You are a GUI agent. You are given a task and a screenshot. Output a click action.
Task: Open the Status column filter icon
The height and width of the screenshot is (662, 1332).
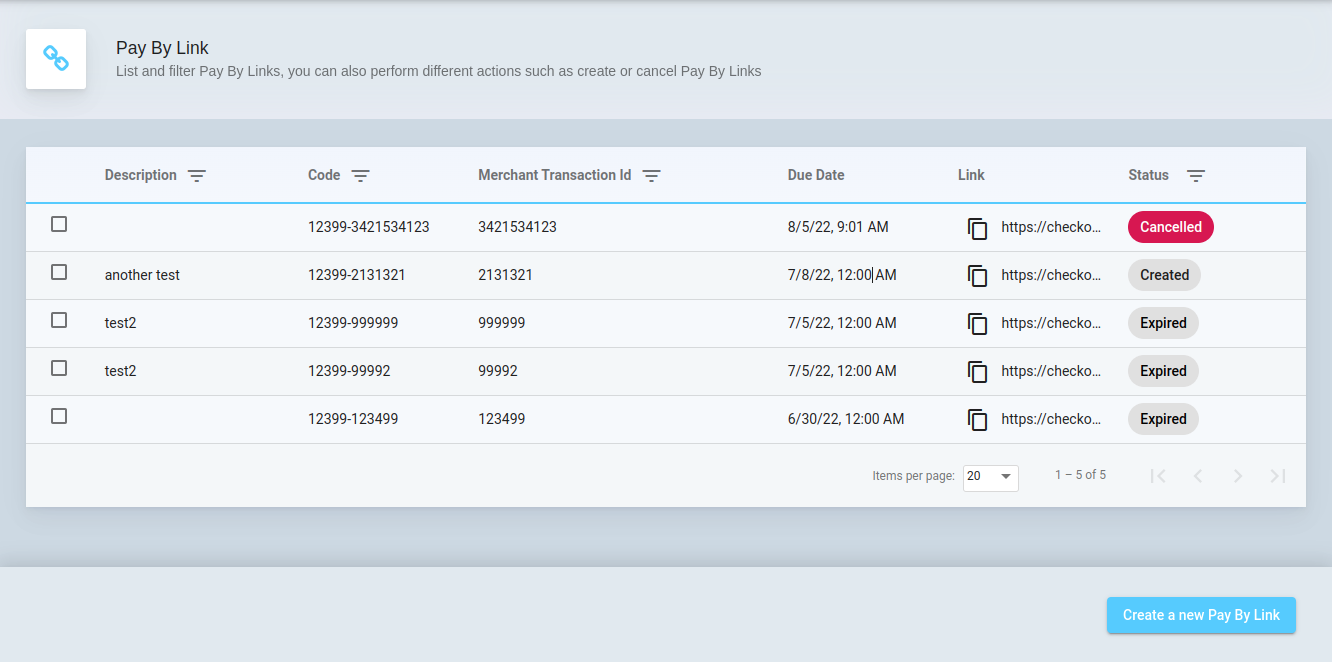click(1195, 176)
